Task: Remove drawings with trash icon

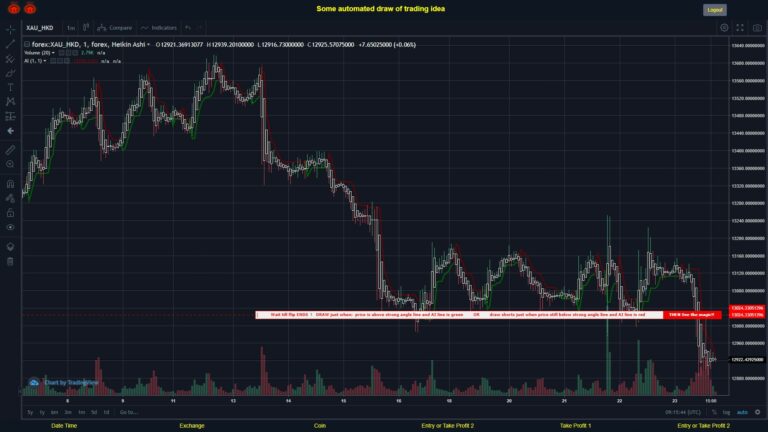Action: pos(10,261)
